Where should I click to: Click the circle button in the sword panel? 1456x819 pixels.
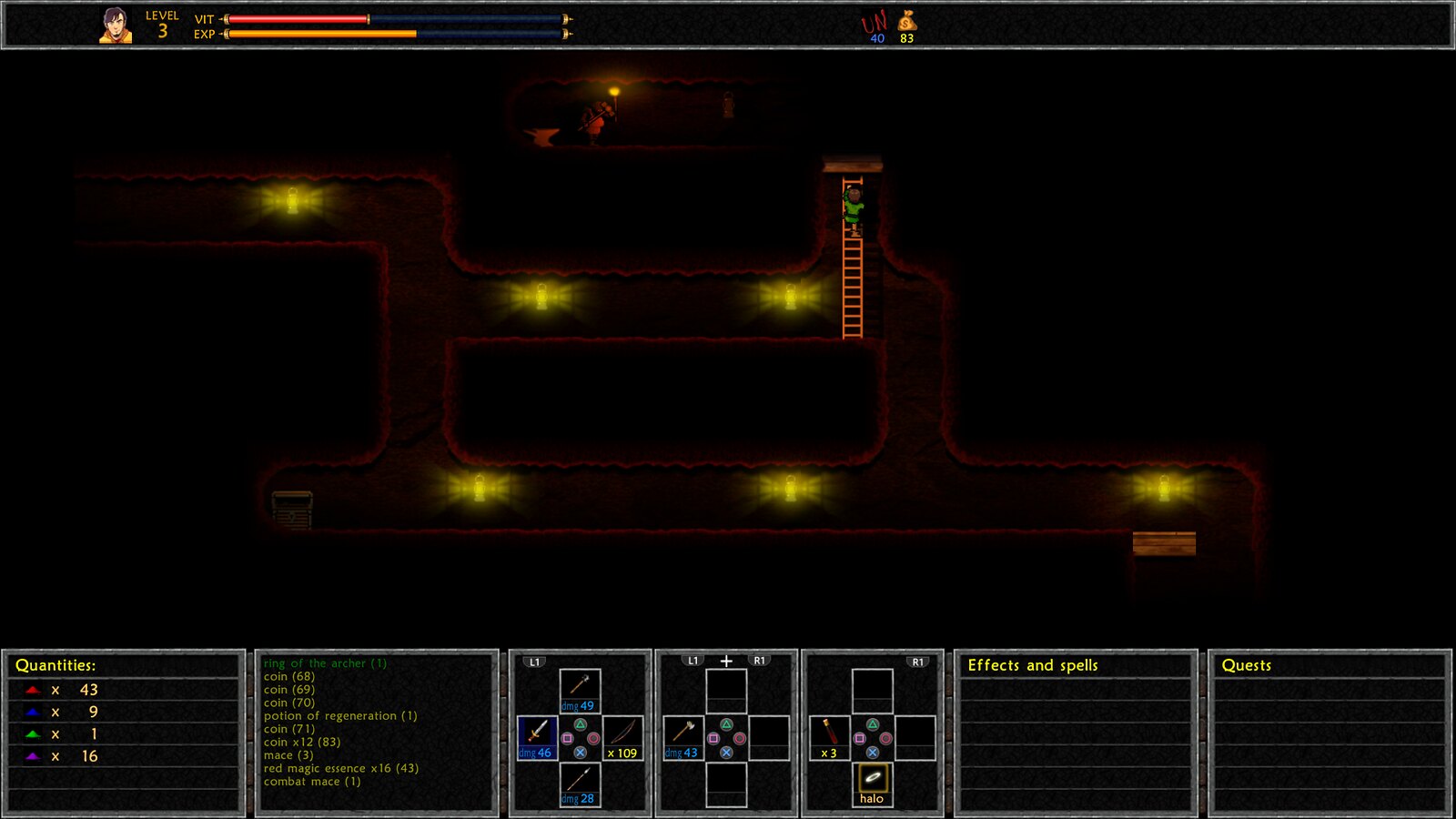[x=593, y=738]
